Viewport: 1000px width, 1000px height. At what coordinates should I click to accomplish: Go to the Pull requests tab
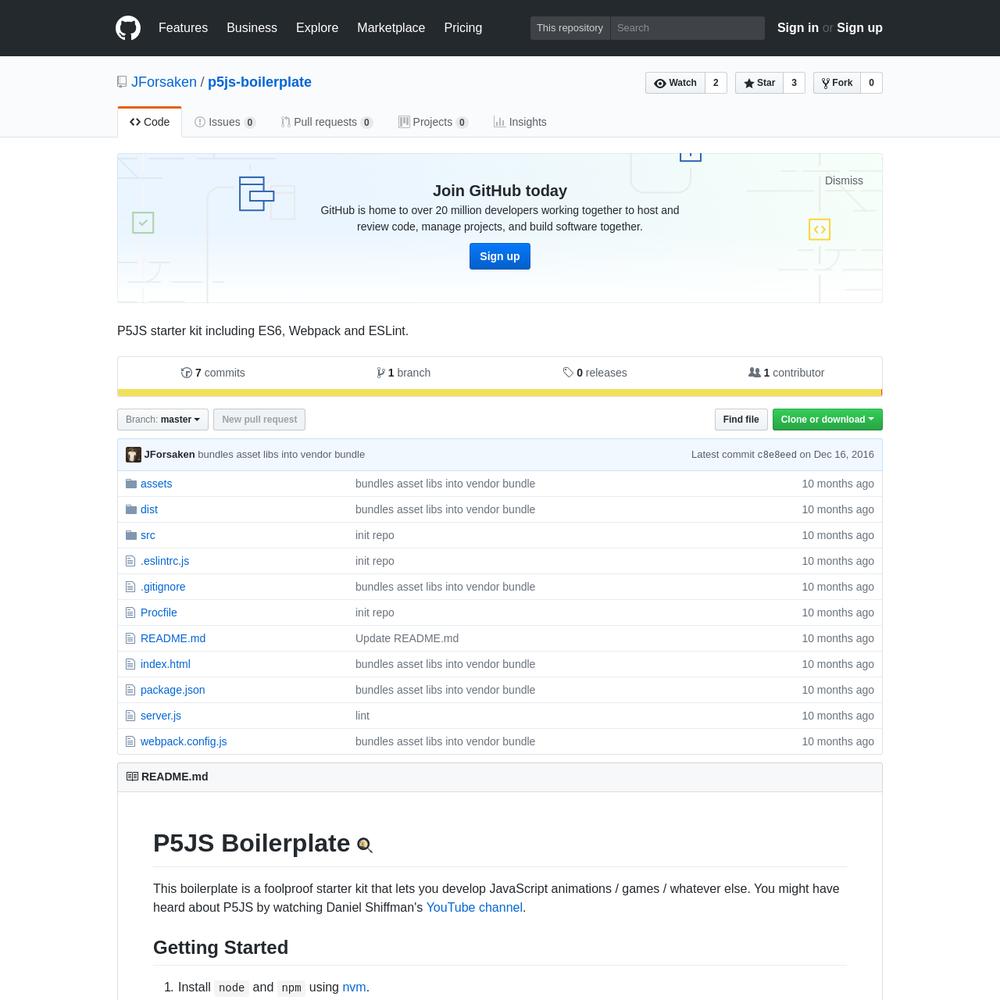(327, 122)
